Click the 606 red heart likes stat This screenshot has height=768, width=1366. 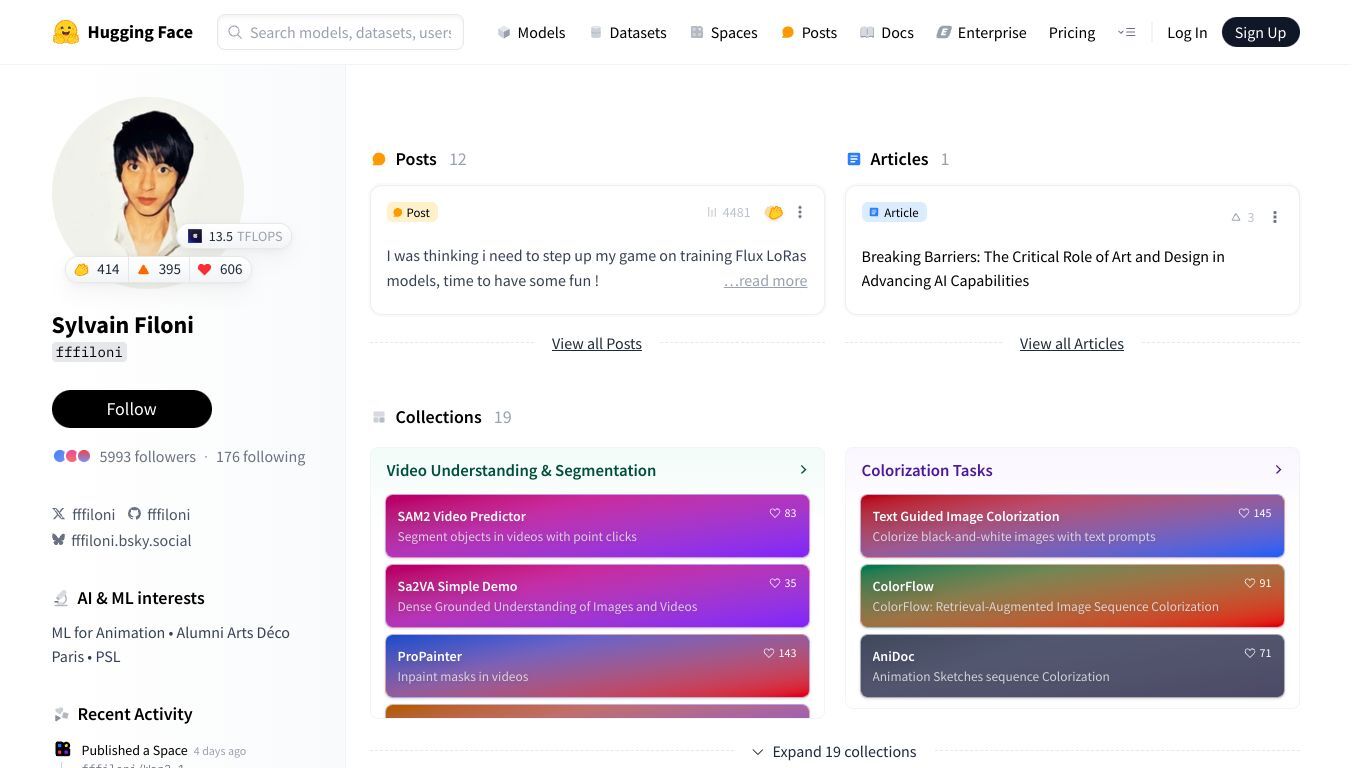click(x=219, y=269)
